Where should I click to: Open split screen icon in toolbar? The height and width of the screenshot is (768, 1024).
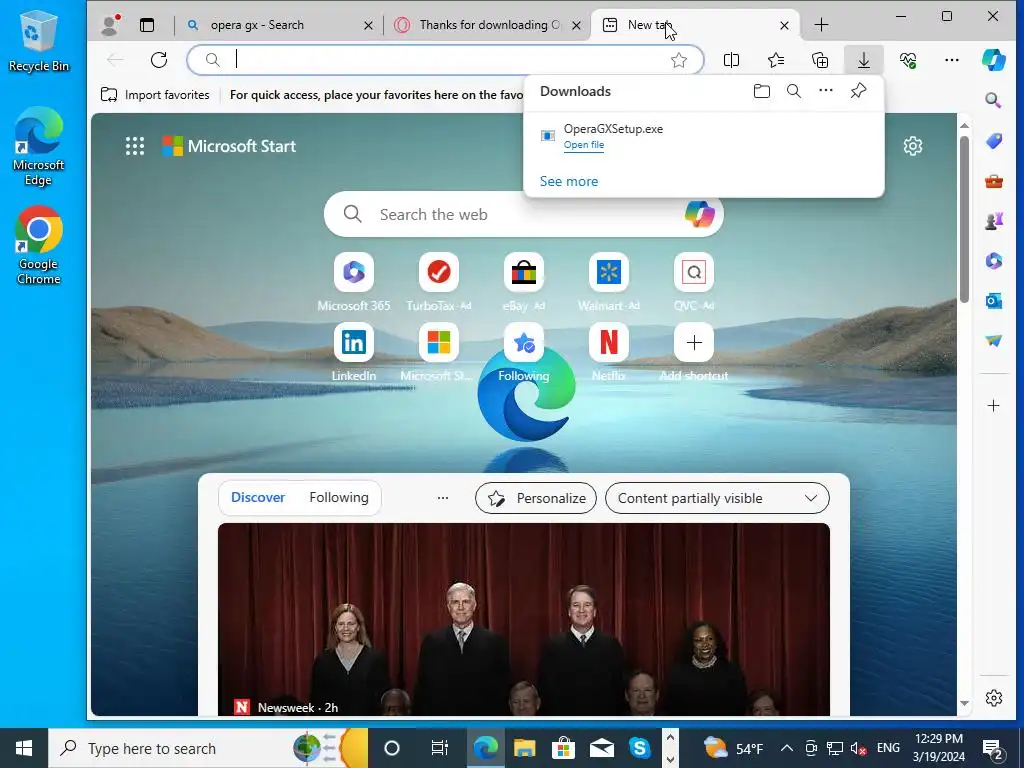731,60
